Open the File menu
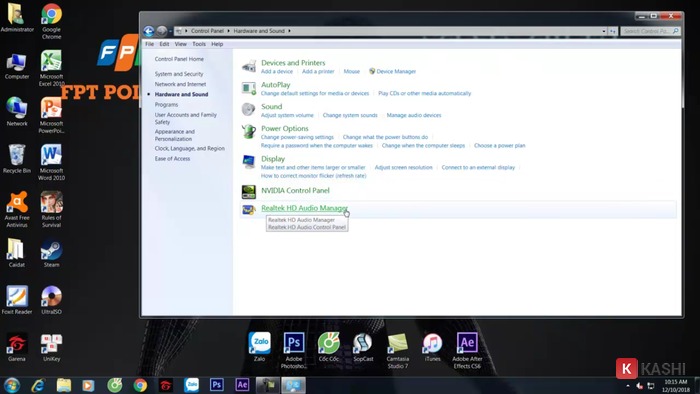 (x=150, y=44)
